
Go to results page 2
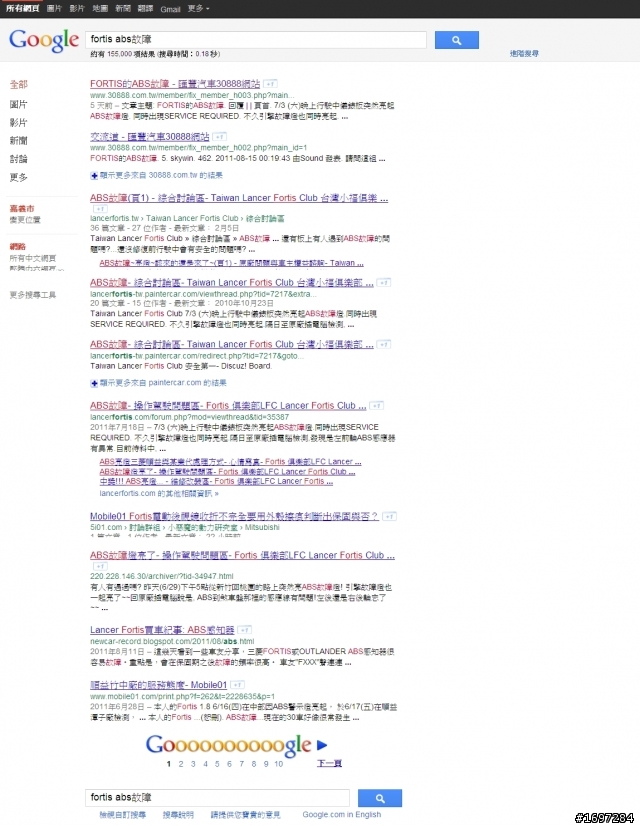click(181, 764)
